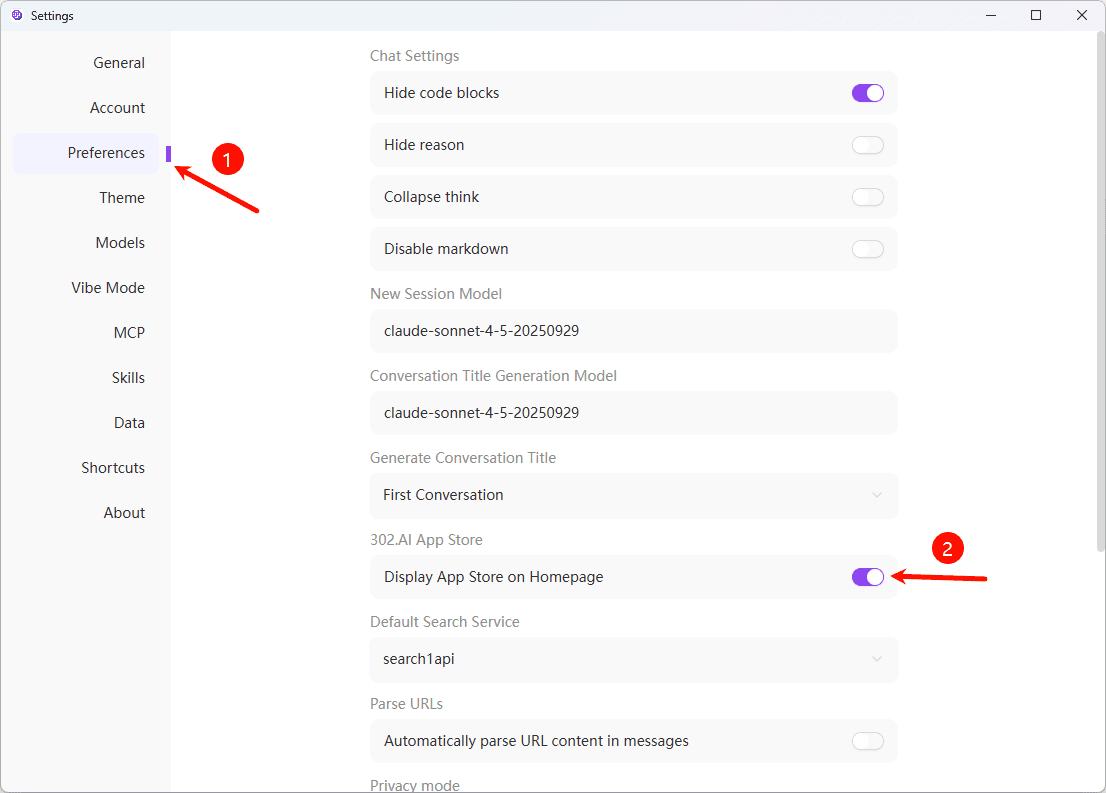
Task: Enable automatic URL content parsing
Action: [x=867, y=740]
